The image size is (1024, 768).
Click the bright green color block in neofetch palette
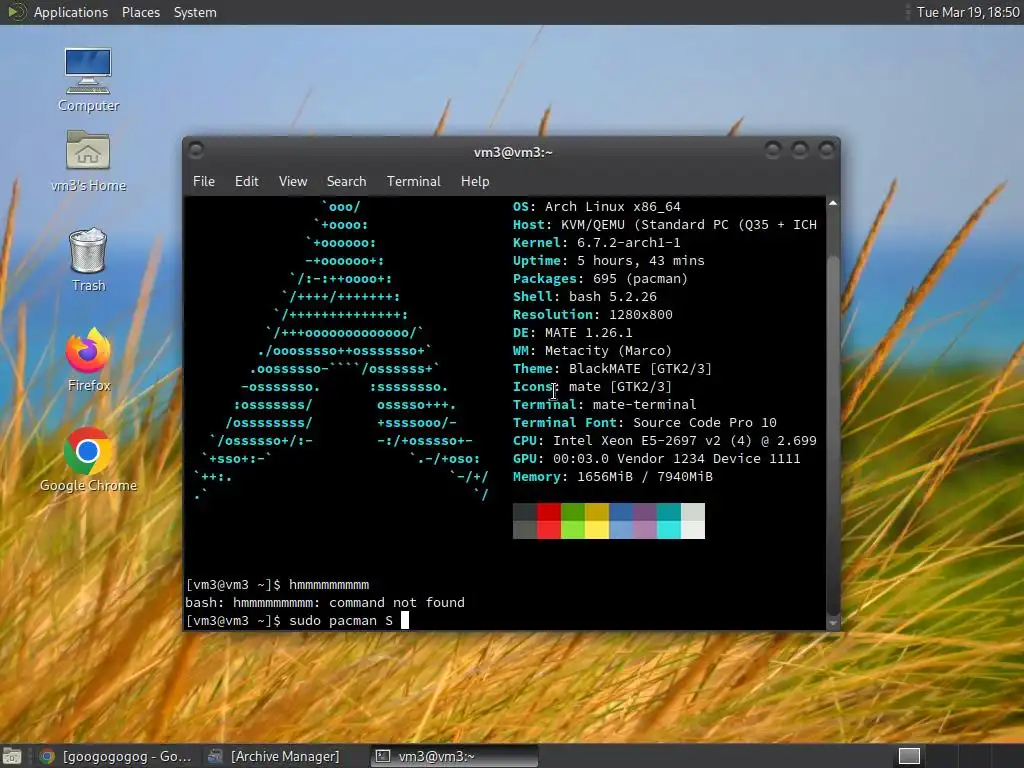[573, 530]
